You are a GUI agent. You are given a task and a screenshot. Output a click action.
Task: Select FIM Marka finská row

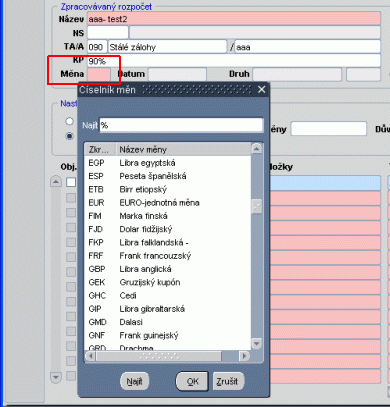(168, 216)
